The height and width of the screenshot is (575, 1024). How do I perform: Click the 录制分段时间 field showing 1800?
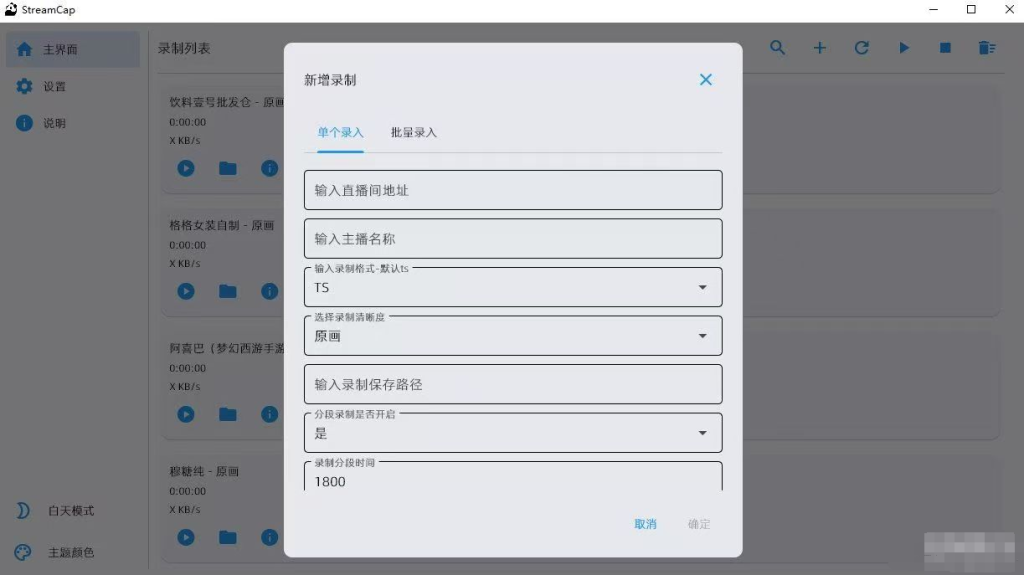tap(513, 477)
